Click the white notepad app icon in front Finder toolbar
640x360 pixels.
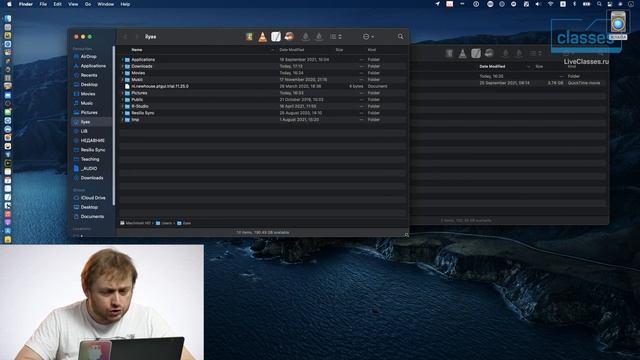coord(276,37)
